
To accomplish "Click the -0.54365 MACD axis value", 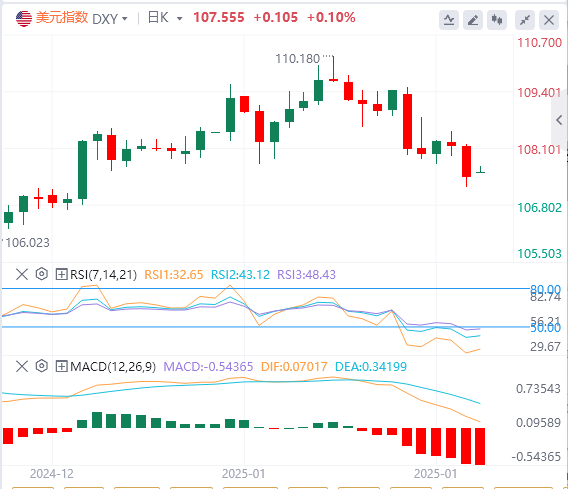I will point(536,456).
